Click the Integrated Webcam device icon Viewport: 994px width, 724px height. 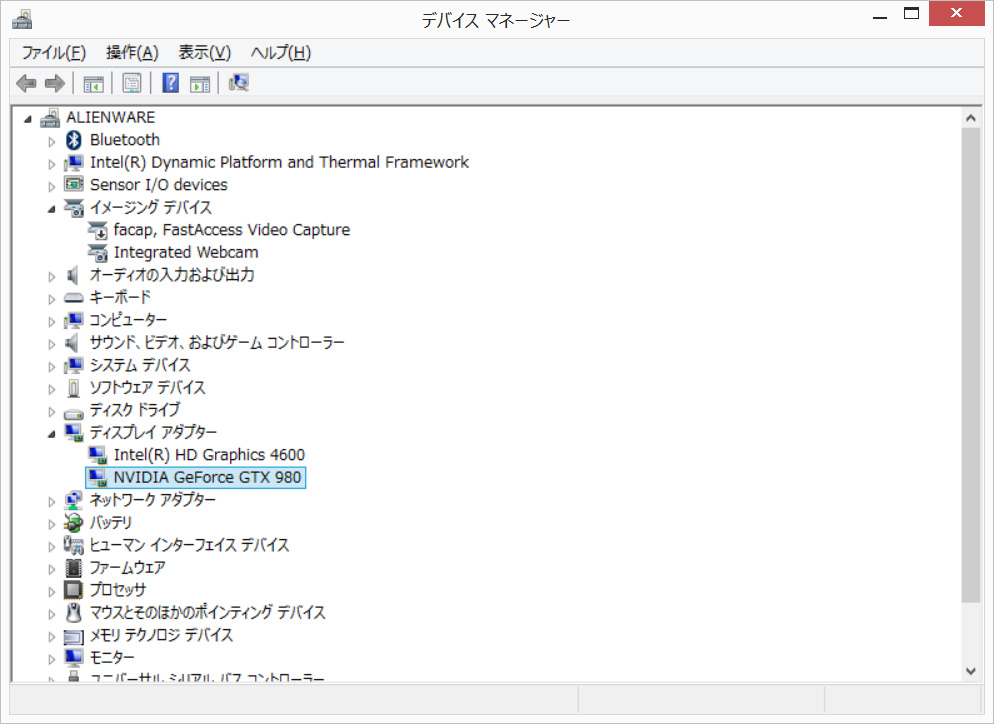point(98,253)
